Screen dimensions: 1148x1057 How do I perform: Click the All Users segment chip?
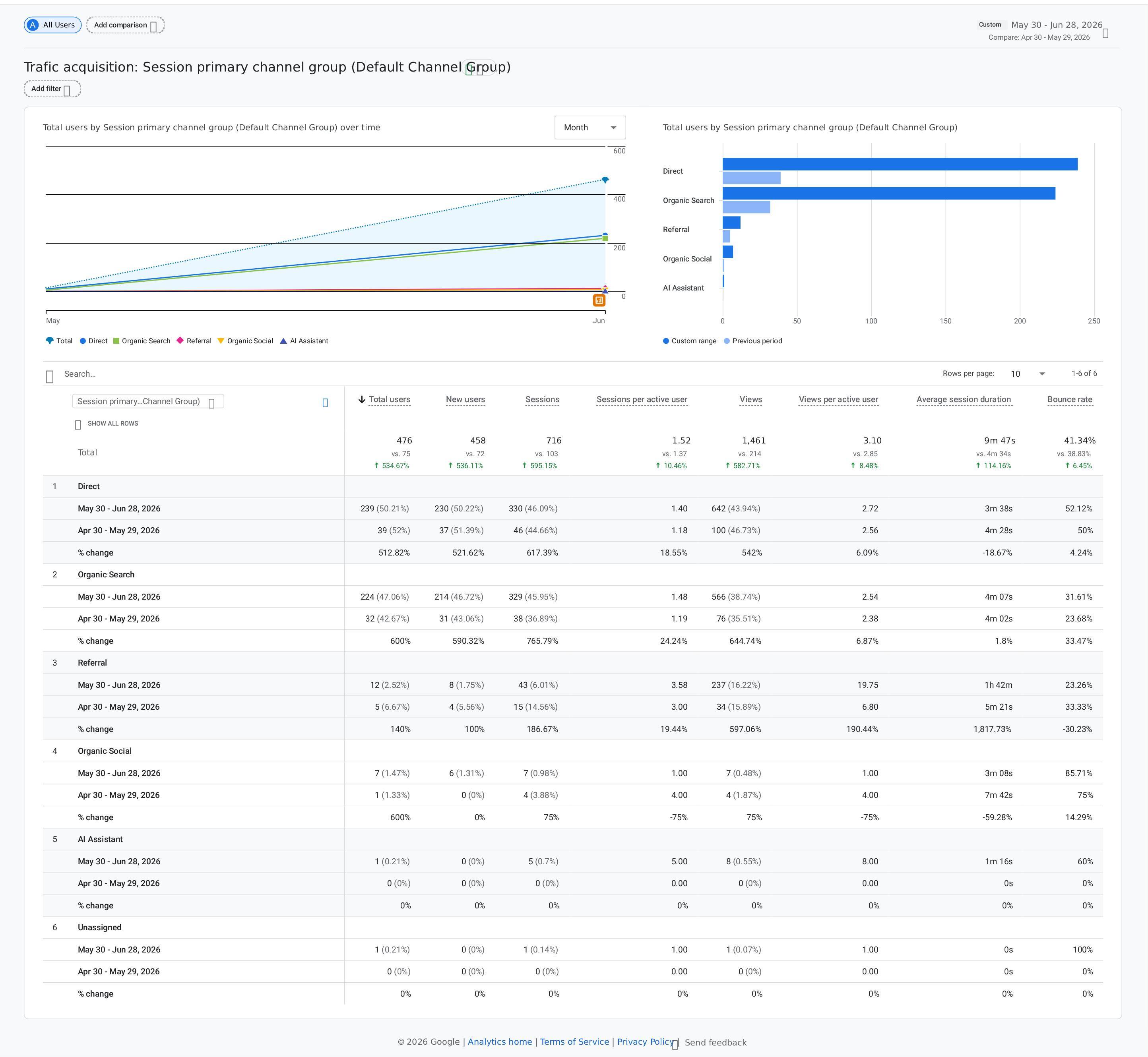pos(52,25)
